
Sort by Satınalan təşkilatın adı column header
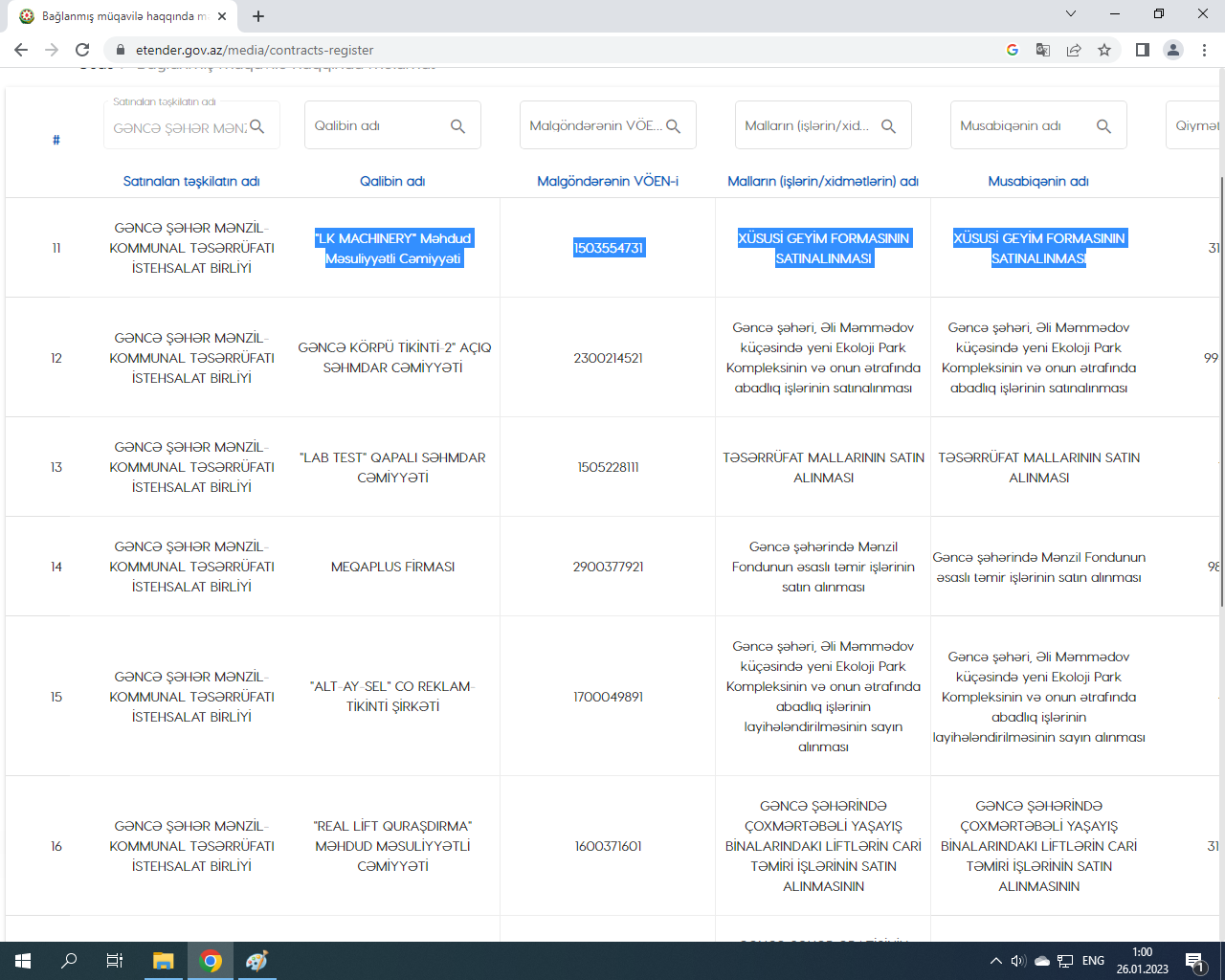(191, 181)
